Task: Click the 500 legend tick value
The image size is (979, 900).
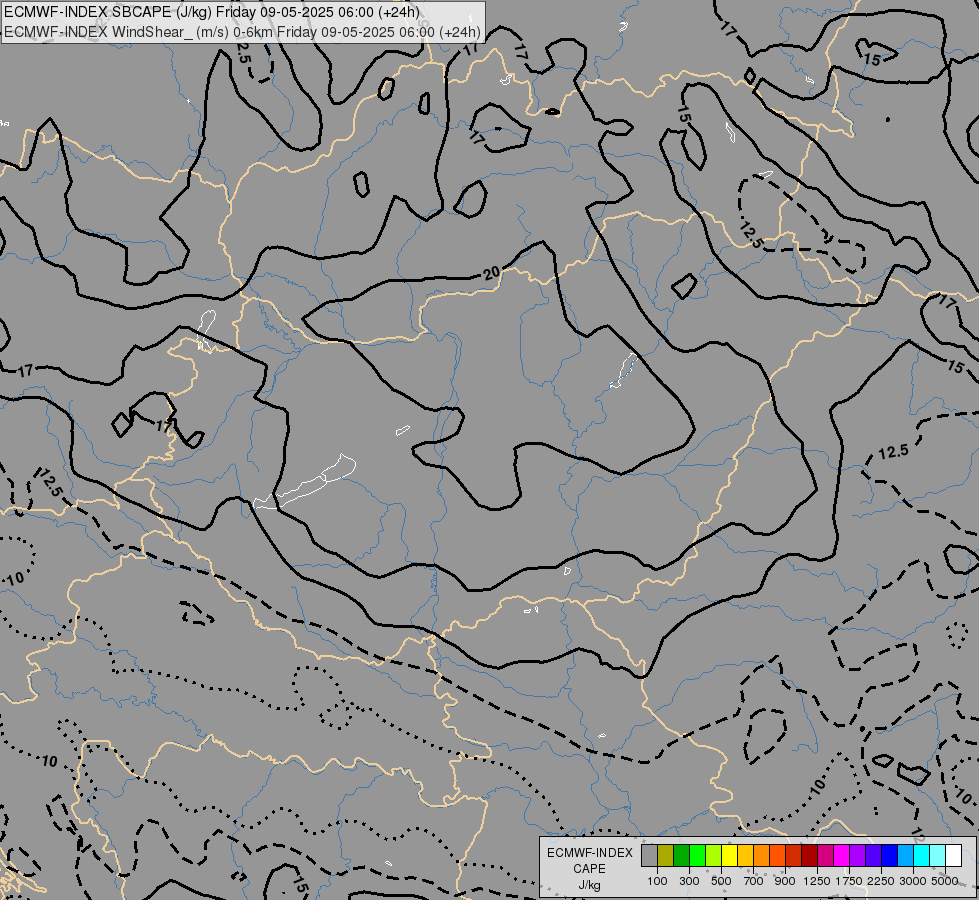Action: (721, 881)
